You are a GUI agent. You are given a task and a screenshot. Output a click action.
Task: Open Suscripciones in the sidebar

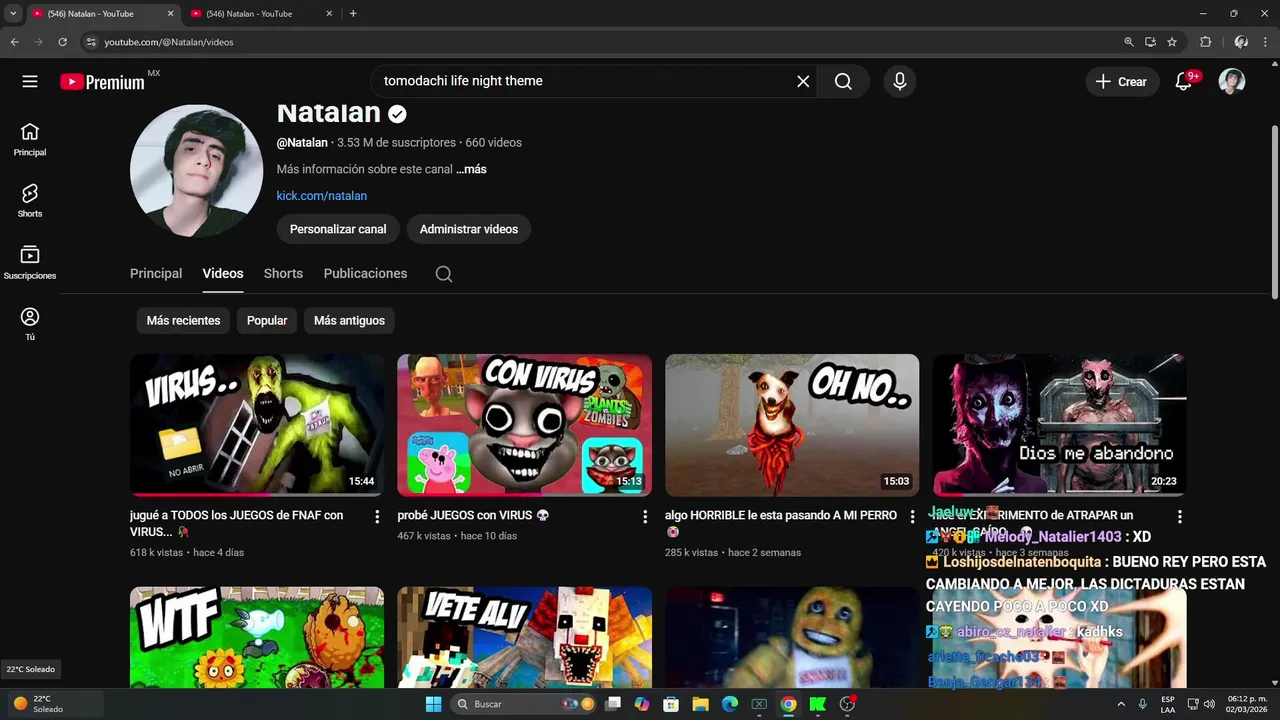point(30,262)
